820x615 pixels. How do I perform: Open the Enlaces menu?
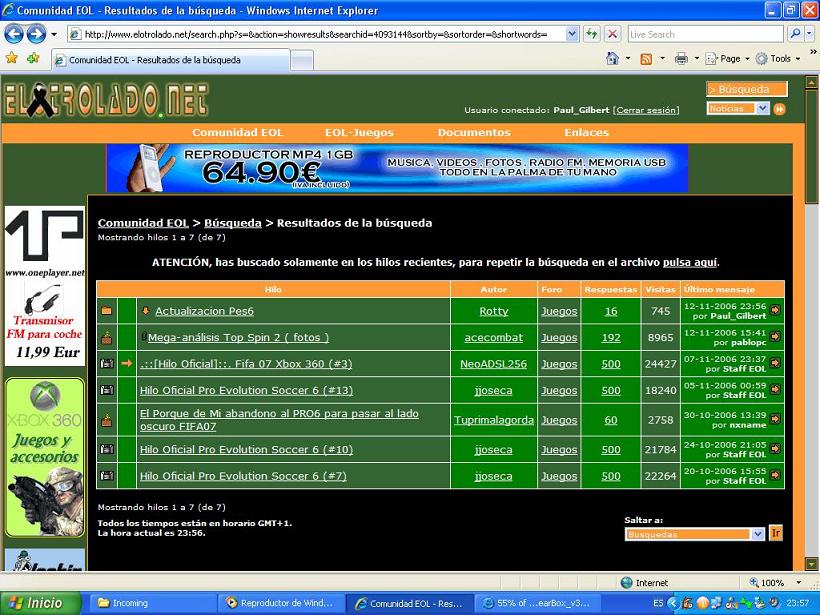587,132
